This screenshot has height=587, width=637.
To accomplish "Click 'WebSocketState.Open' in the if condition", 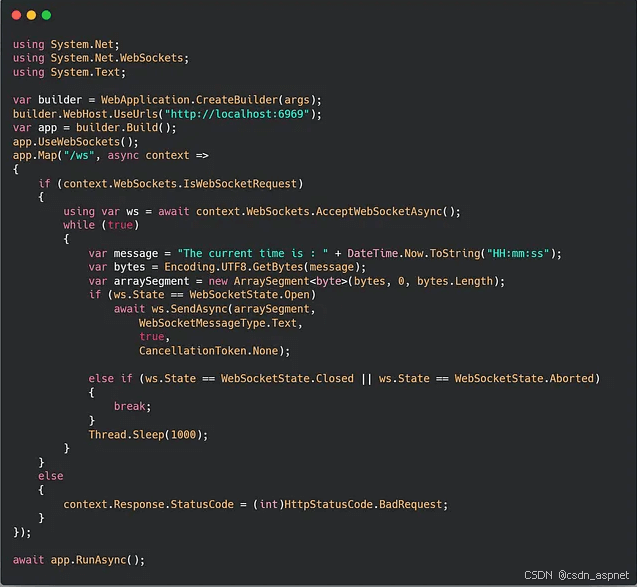I will click(x=249, y=295).
